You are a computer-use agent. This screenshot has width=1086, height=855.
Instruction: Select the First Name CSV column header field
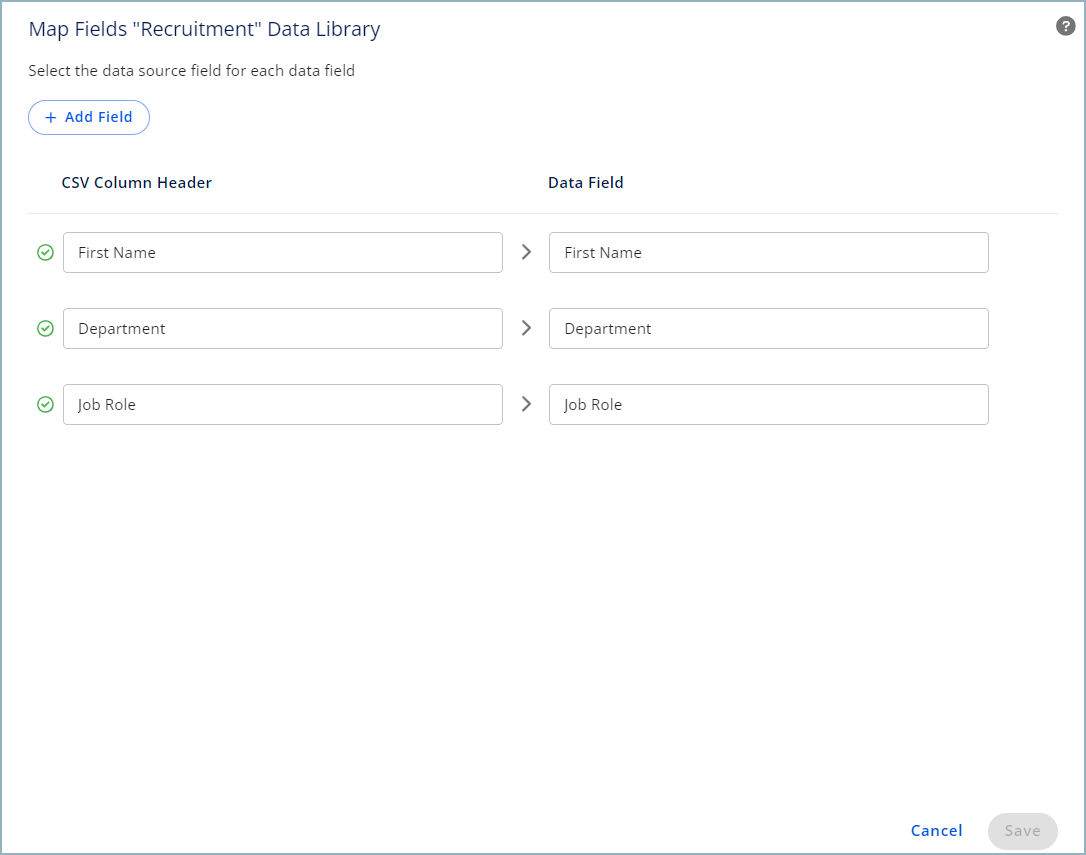coord(282,253)
